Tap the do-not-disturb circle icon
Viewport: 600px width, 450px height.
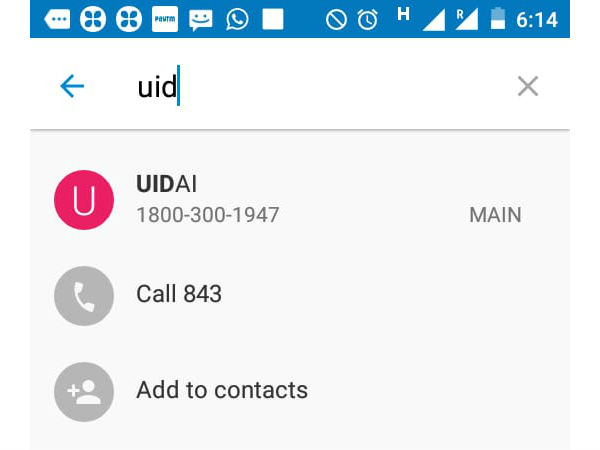(336, 20)
